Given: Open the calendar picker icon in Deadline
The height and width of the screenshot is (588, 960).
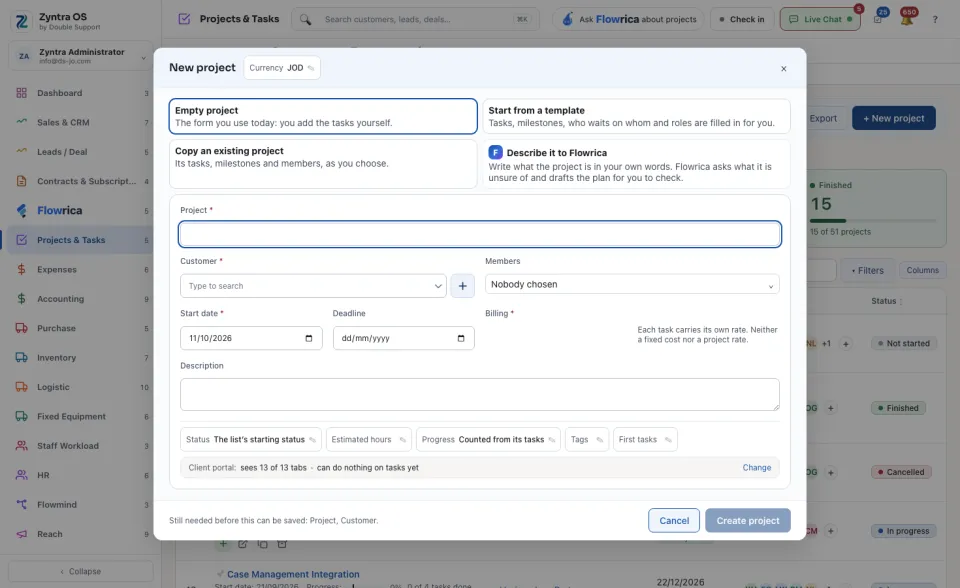Looking at the screenshot, I should pyautogui.click(x=461, y=338).
